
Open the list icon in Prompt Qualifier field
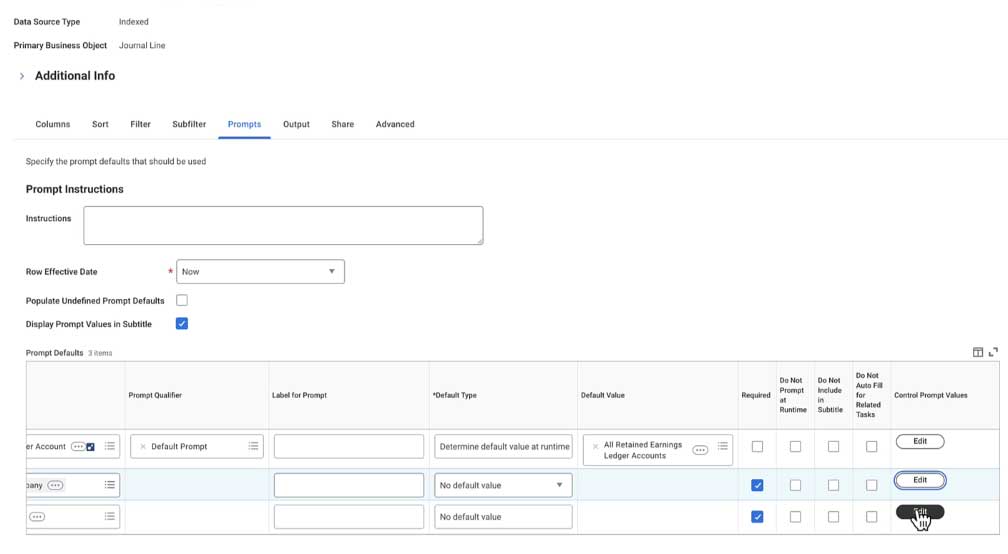254,446
